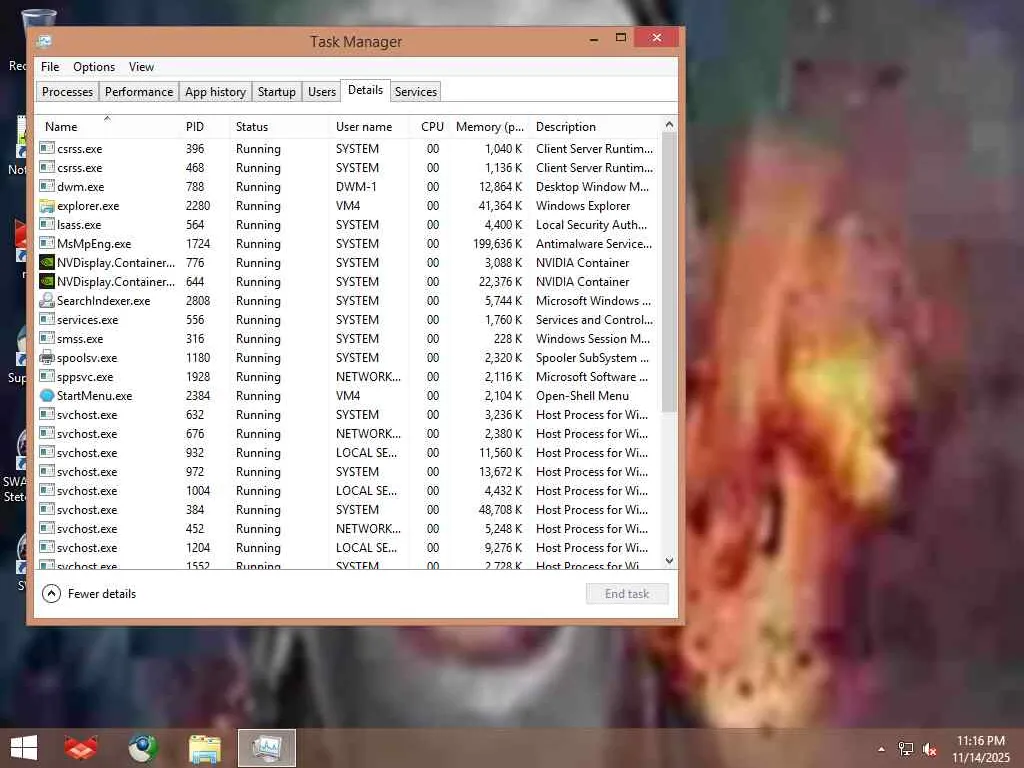Select svchost.exe row with PID 932

point(349,453)
